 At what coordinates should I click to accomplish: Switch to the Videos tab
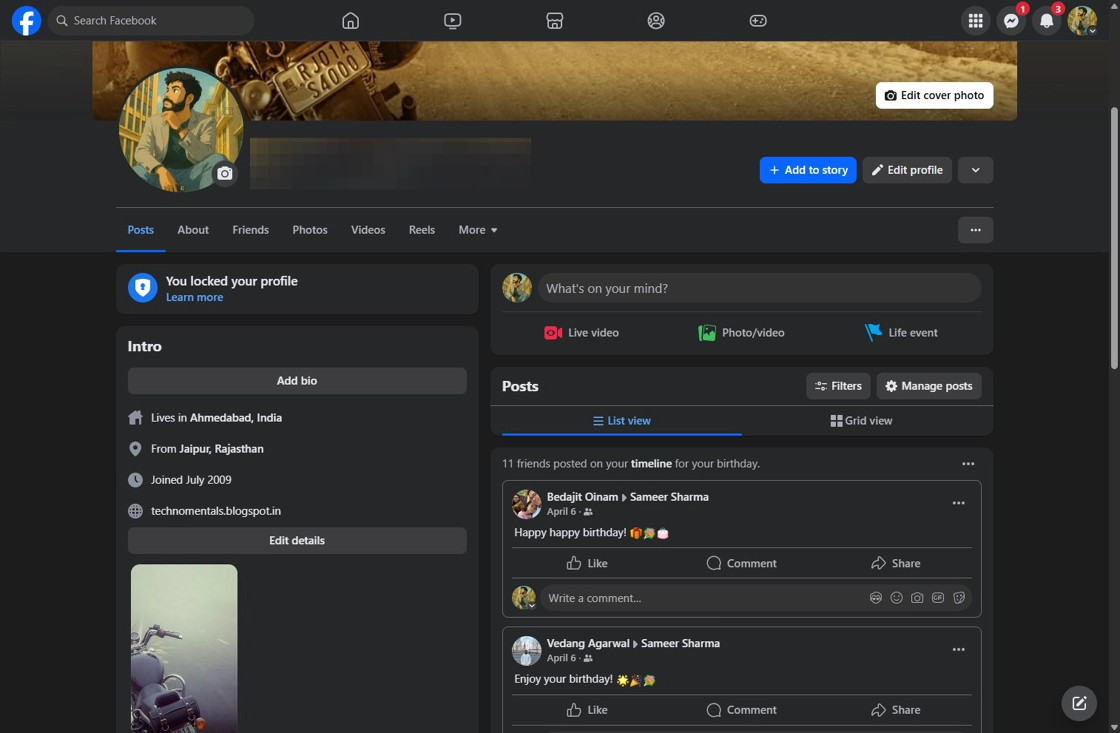(368, 230)
